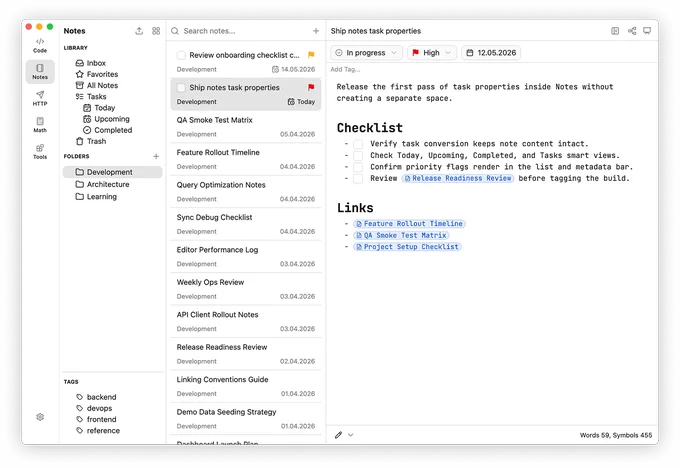
Task: Click the orange flag on Review onboarding note
Action: coord(311,55)
